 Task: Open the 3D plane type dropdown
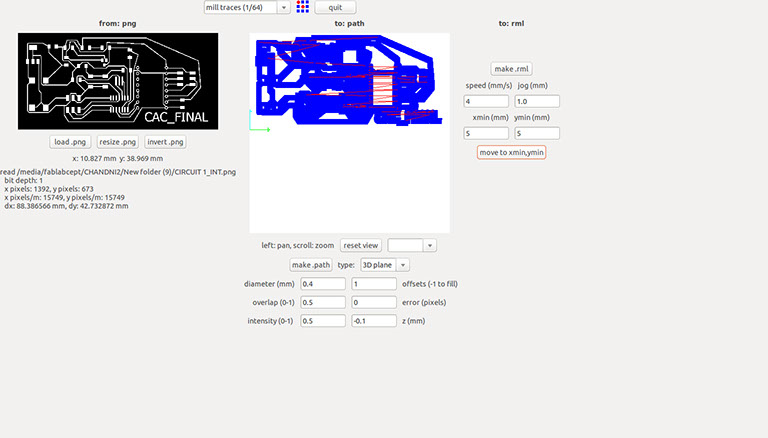coord(384,265)
